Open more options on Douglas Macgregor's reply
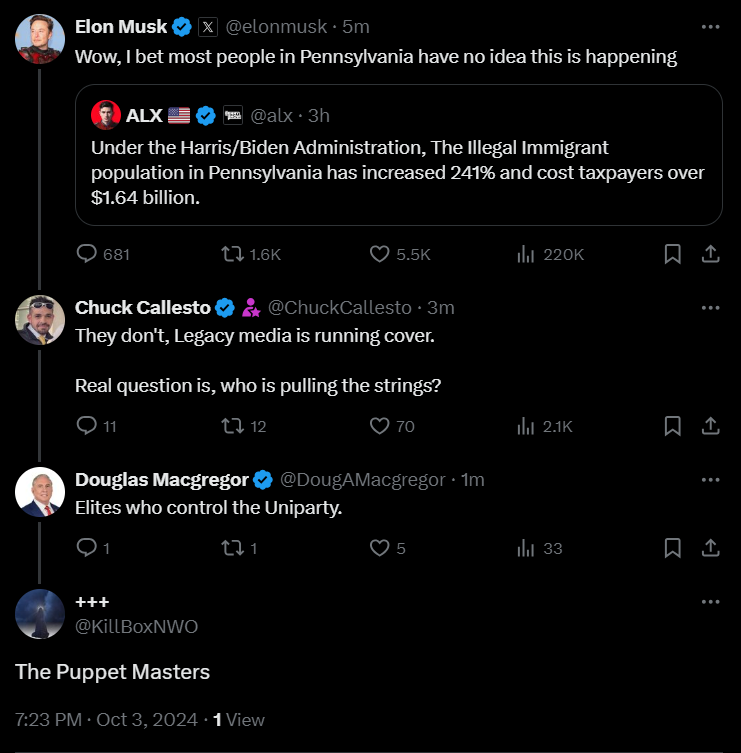The image size is (741, 753). 711,479
